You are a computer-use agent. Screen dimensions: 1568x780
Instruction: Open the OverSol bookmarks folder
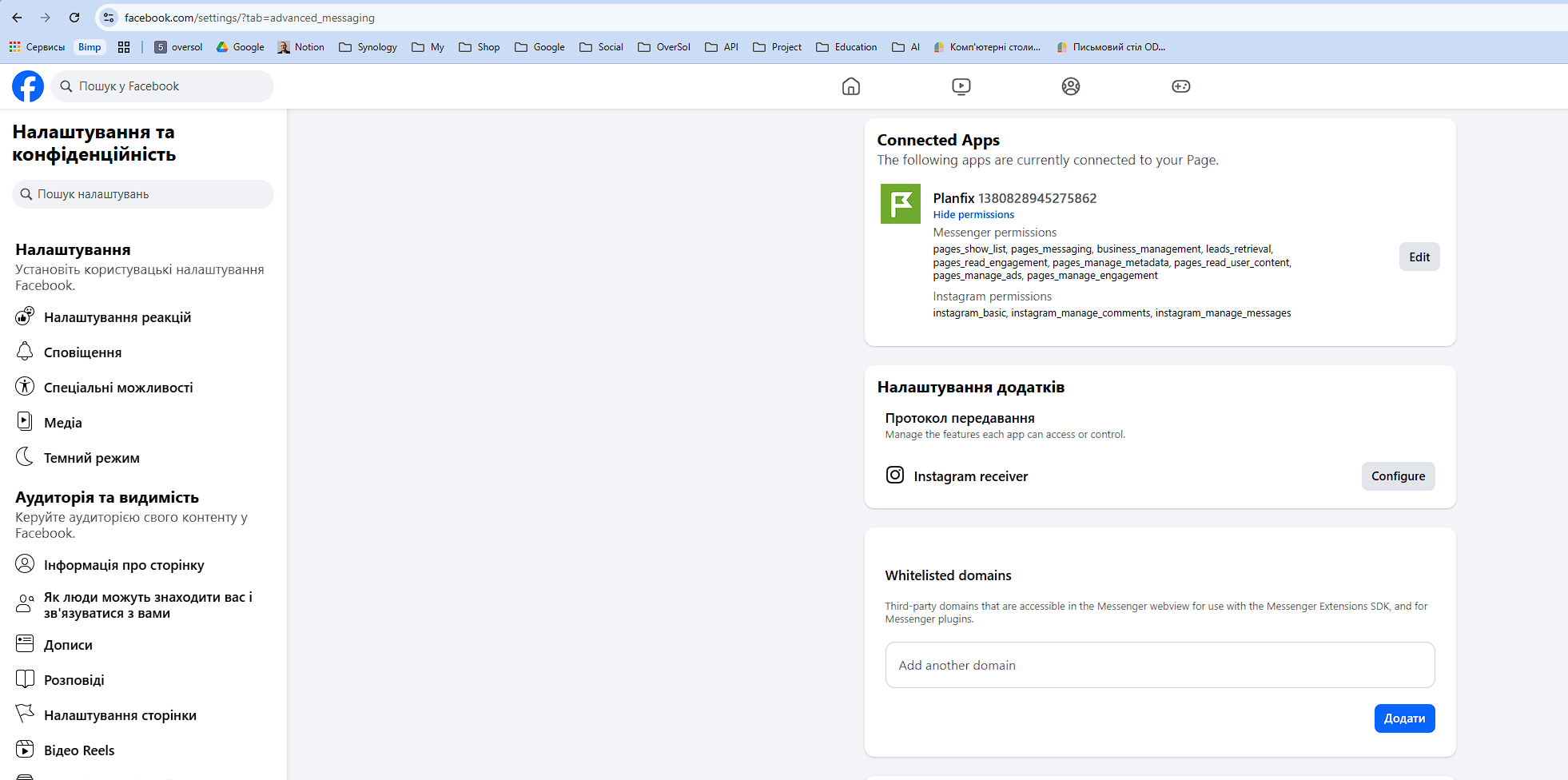pos(663,47)
